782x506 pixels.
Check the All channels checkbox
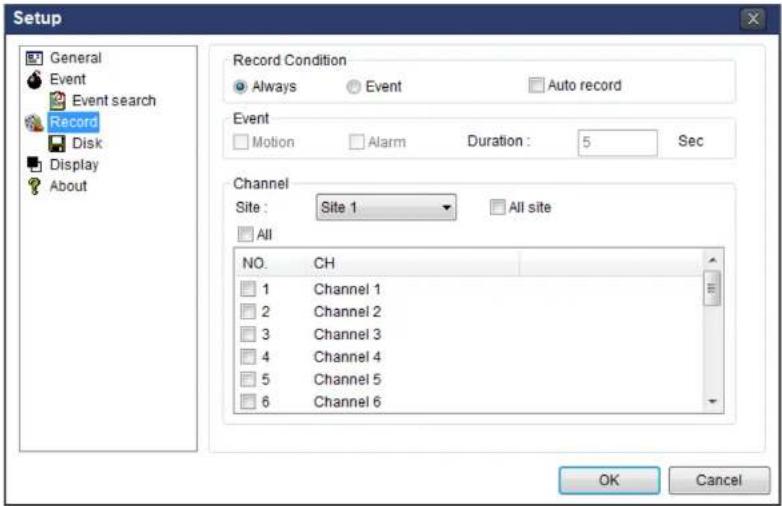pyautogui.click(x=245, y=234)
